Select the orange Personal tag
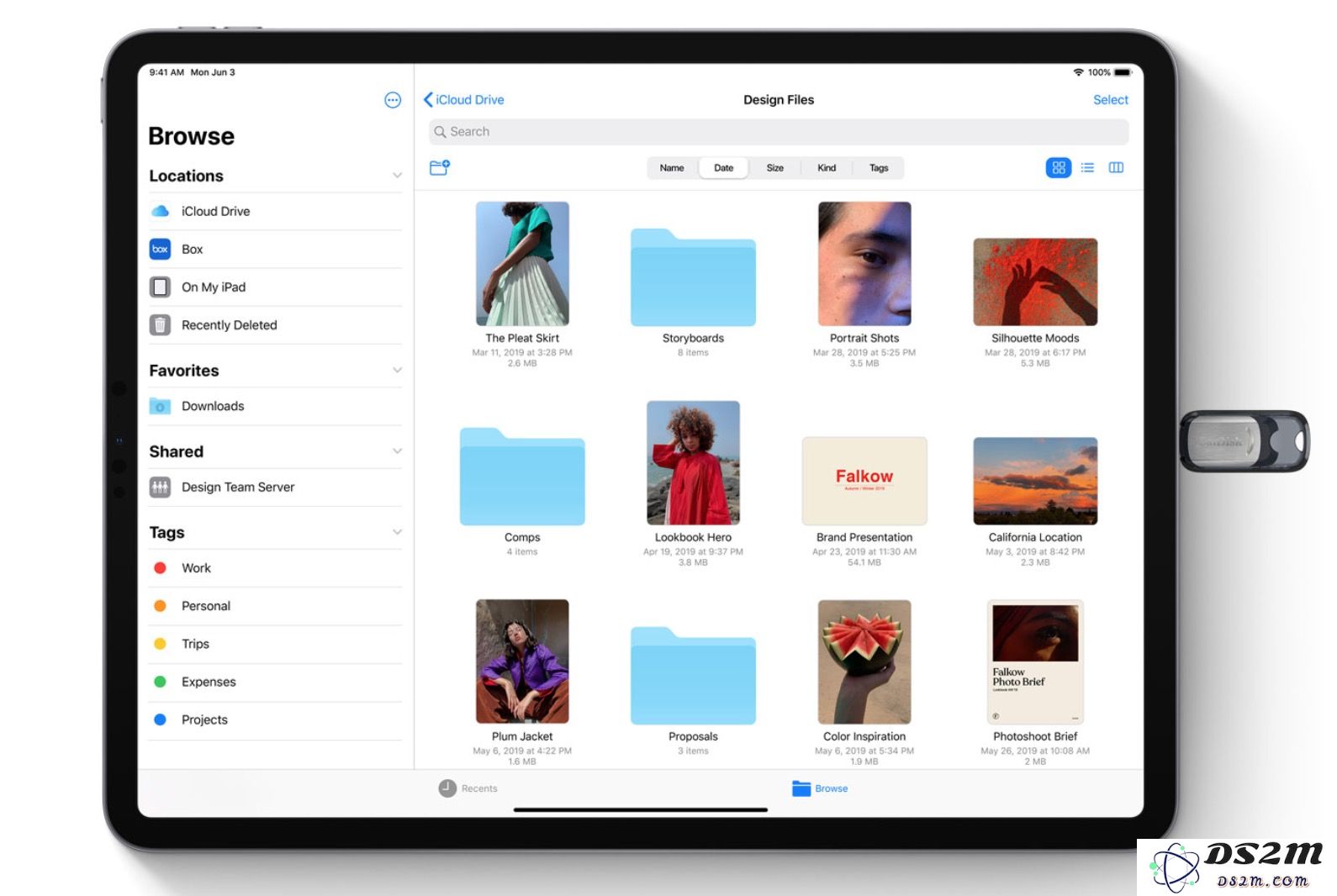The height and width of the screenshot is (896, 1337). tap(275, 606)
